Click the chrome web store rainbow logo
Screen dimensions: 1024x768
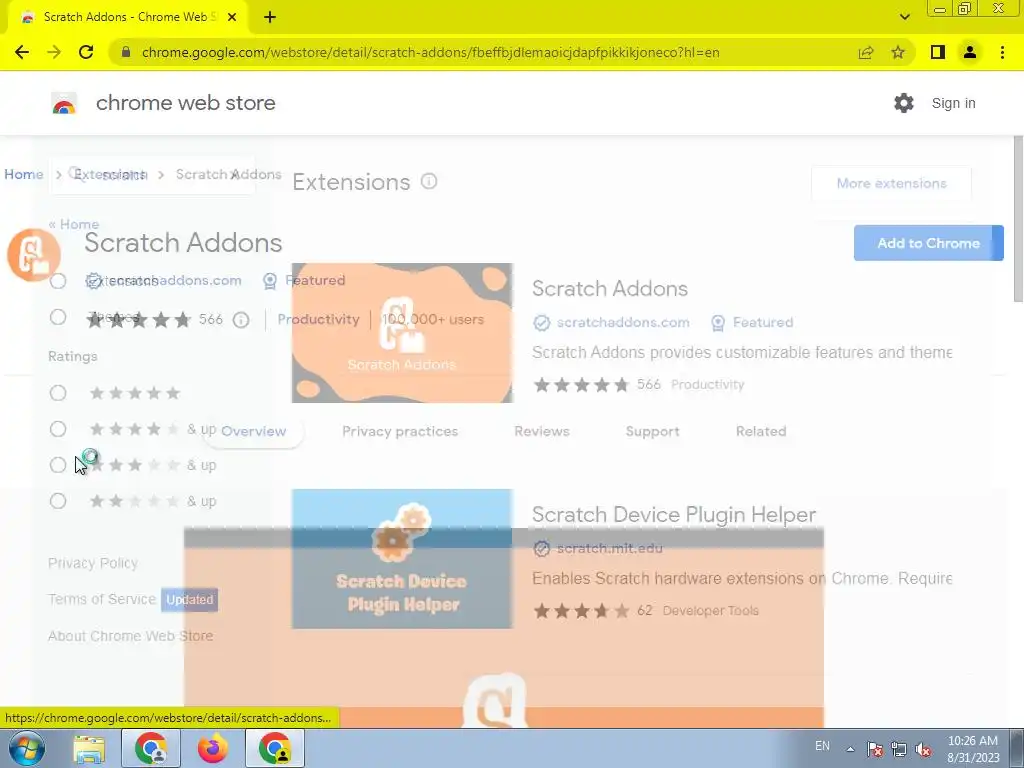(64, 103)
